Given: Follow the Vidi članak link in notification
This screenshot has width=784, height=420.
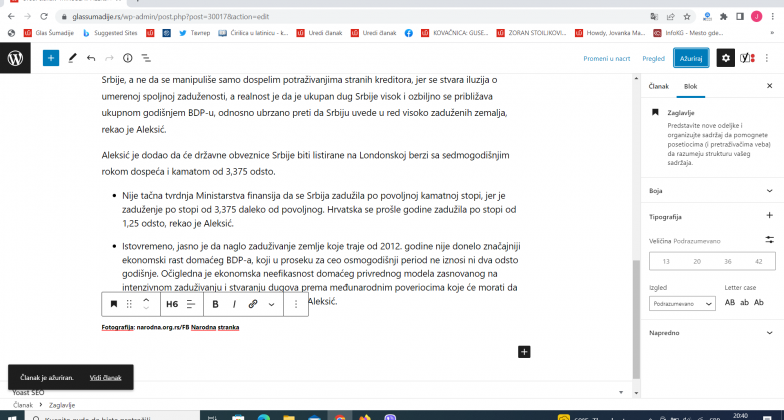Looking at the screenshot, I should pyautogui.click(x=105, y=377).
